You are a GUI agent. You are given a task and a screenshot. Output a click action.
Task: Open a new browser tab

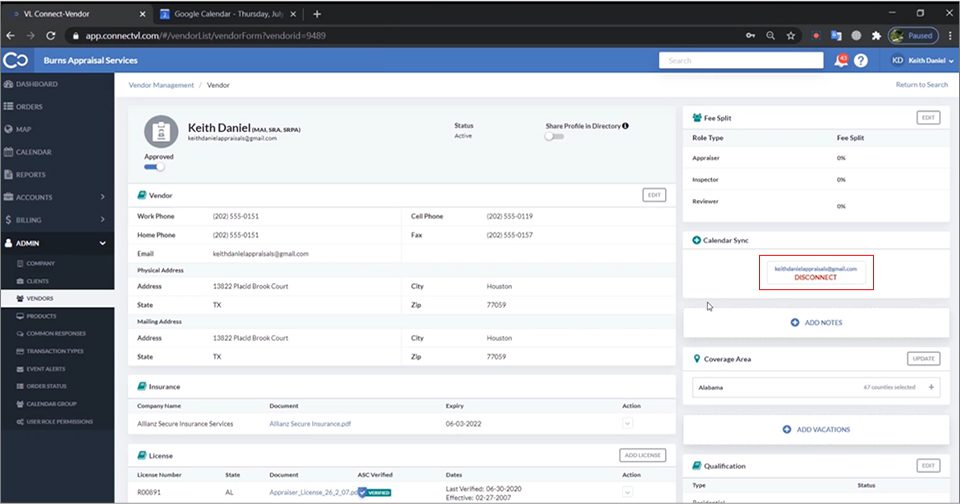pyautogui.click(x=317, y=13)
